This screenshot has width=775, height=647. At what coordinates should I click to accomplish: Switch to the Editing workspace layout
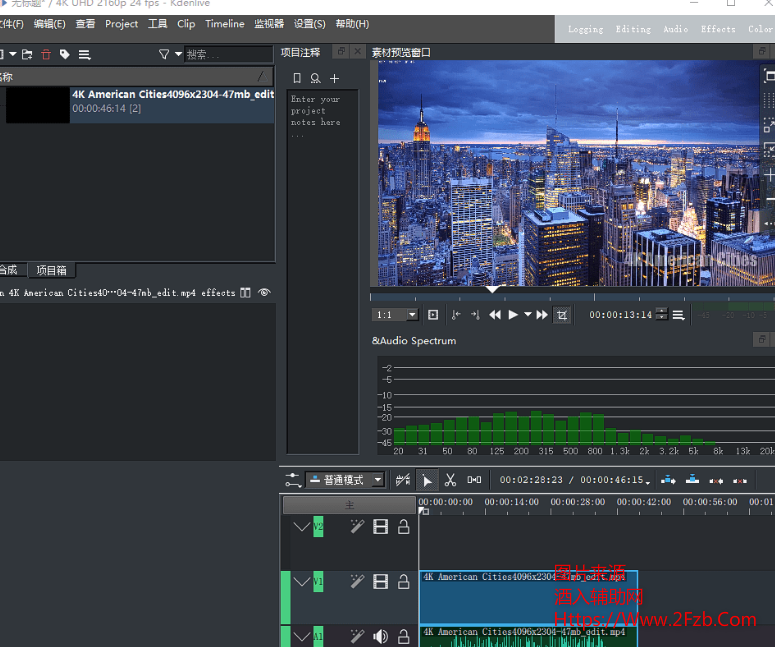pyautogui.click(x=633, y=29)
